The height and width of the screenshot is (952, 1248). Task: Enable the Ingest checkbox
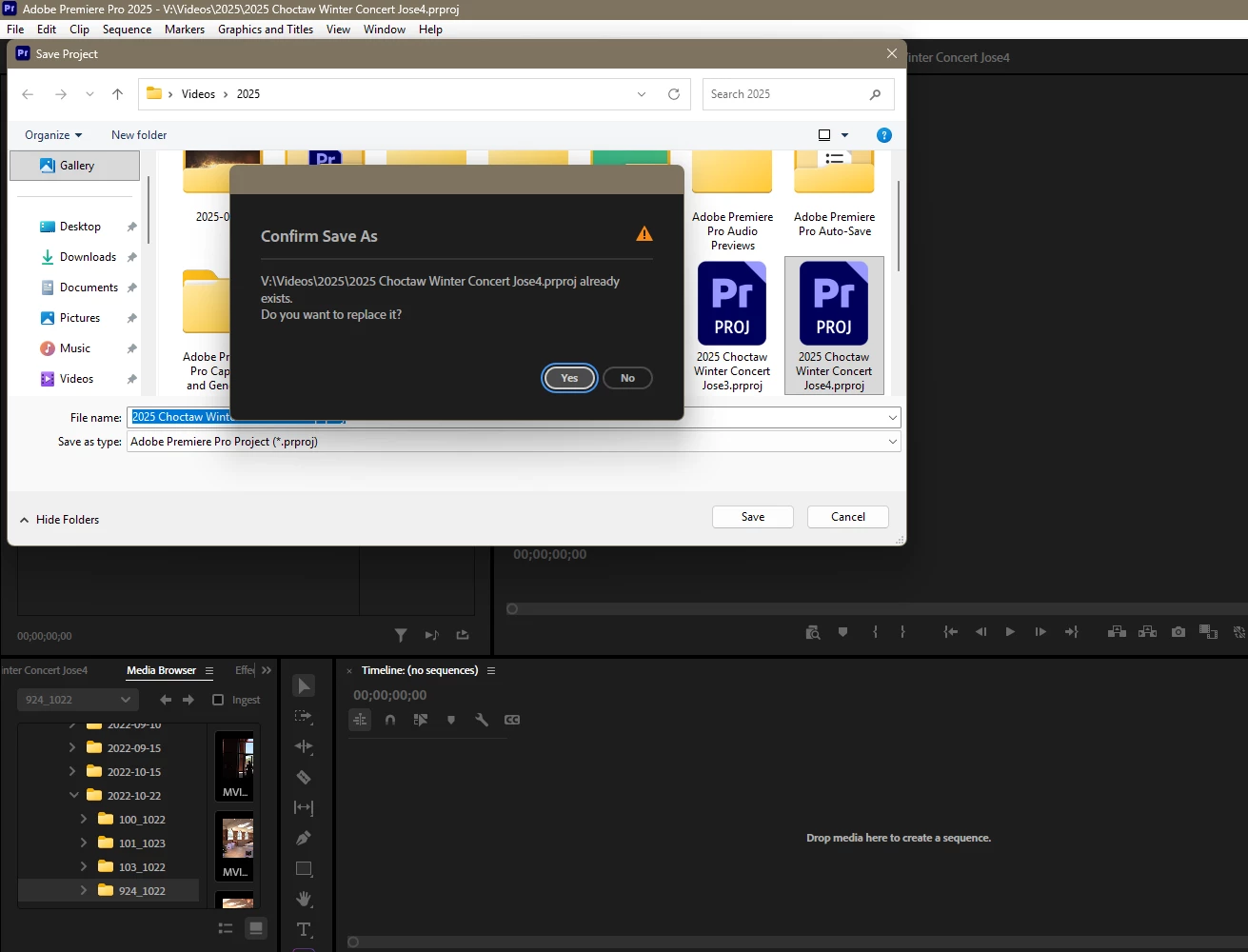tap(218, 700)
